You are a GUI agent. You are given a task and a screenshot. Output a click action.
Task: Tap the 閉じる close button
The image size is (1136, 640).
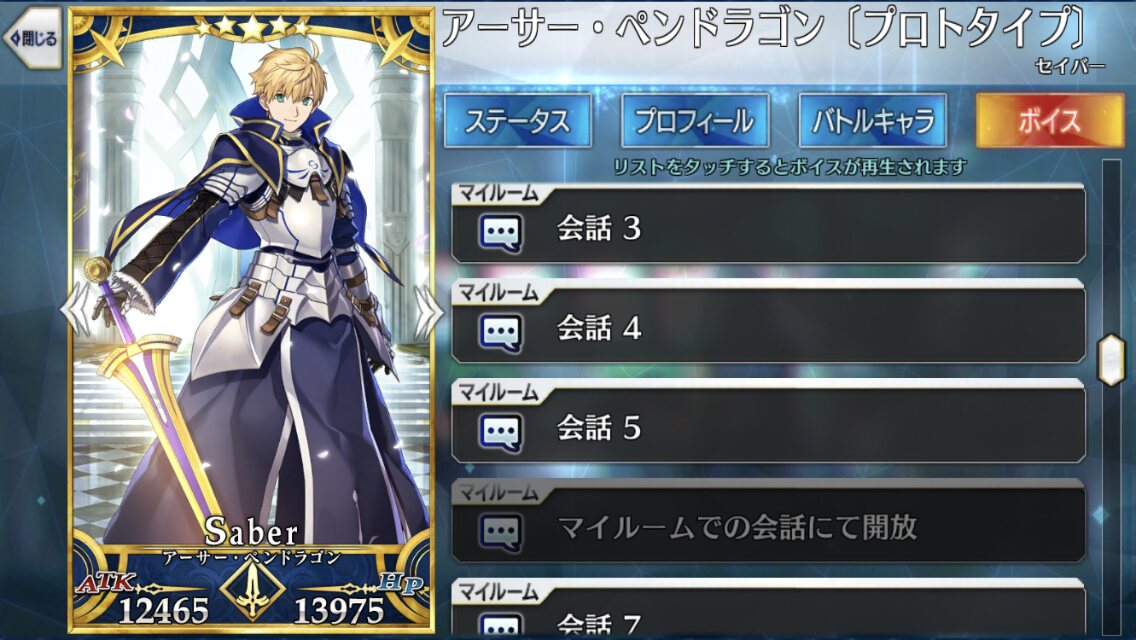(33, 38)
